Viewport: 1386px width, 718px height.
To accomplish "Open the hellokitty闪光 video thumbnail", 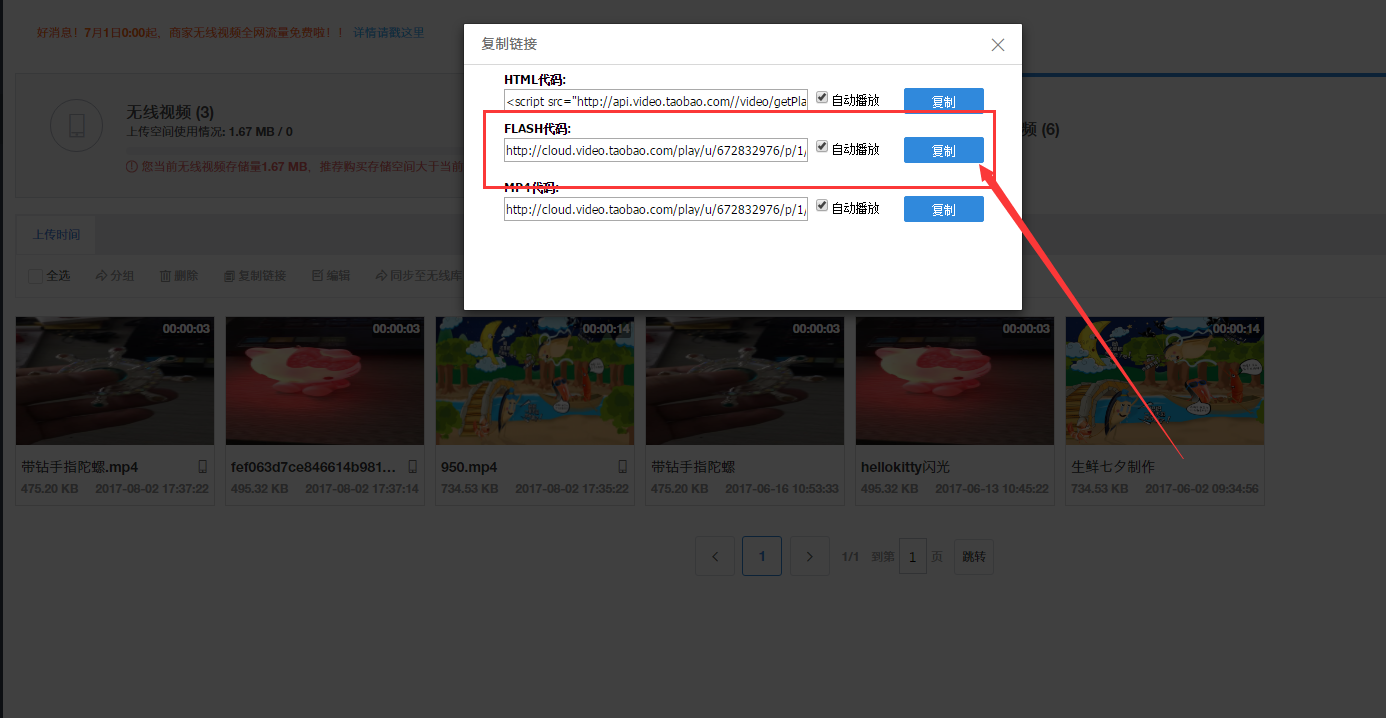I will [x=955, y=381].
